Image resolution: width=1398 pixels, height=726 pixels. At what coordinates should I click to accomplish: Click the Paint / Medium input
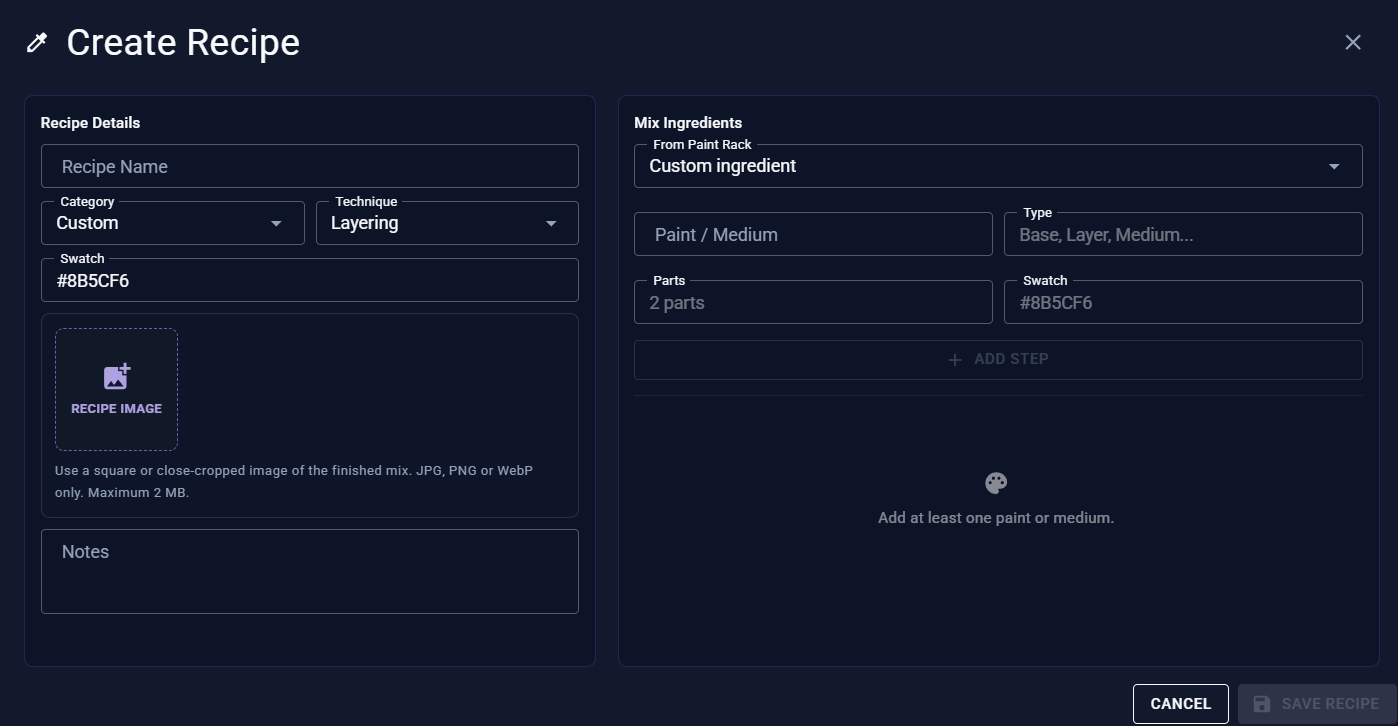[813, 234]
